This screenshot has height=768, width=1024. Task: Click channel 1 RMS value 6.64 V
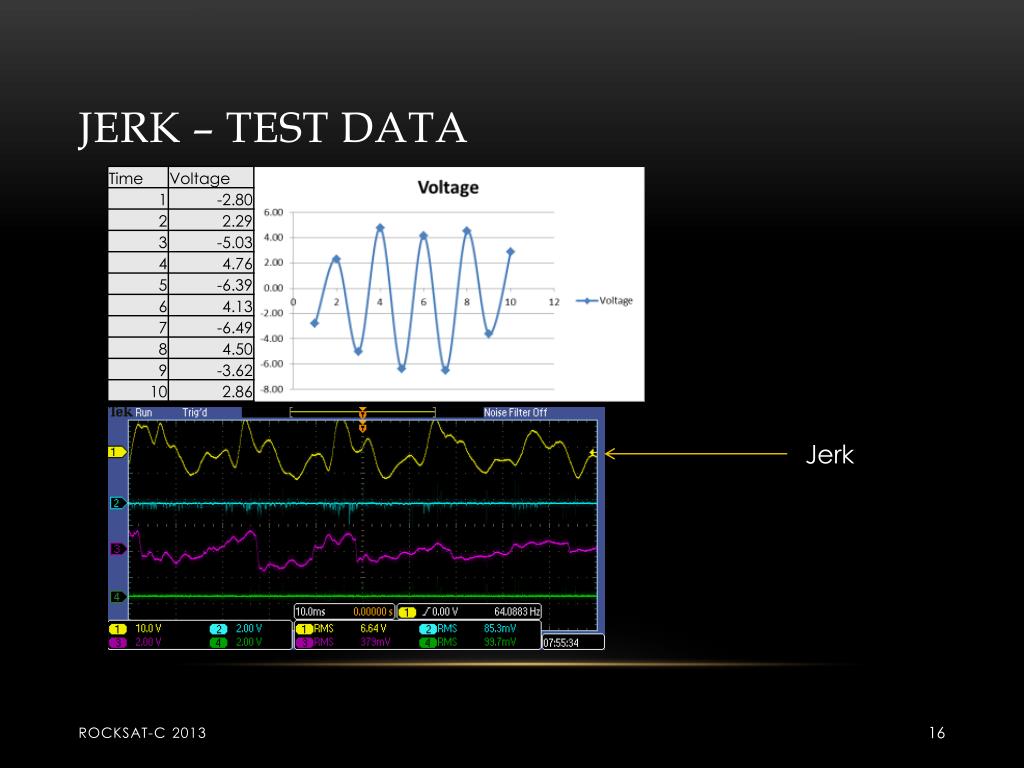click(x=374, y=628)
